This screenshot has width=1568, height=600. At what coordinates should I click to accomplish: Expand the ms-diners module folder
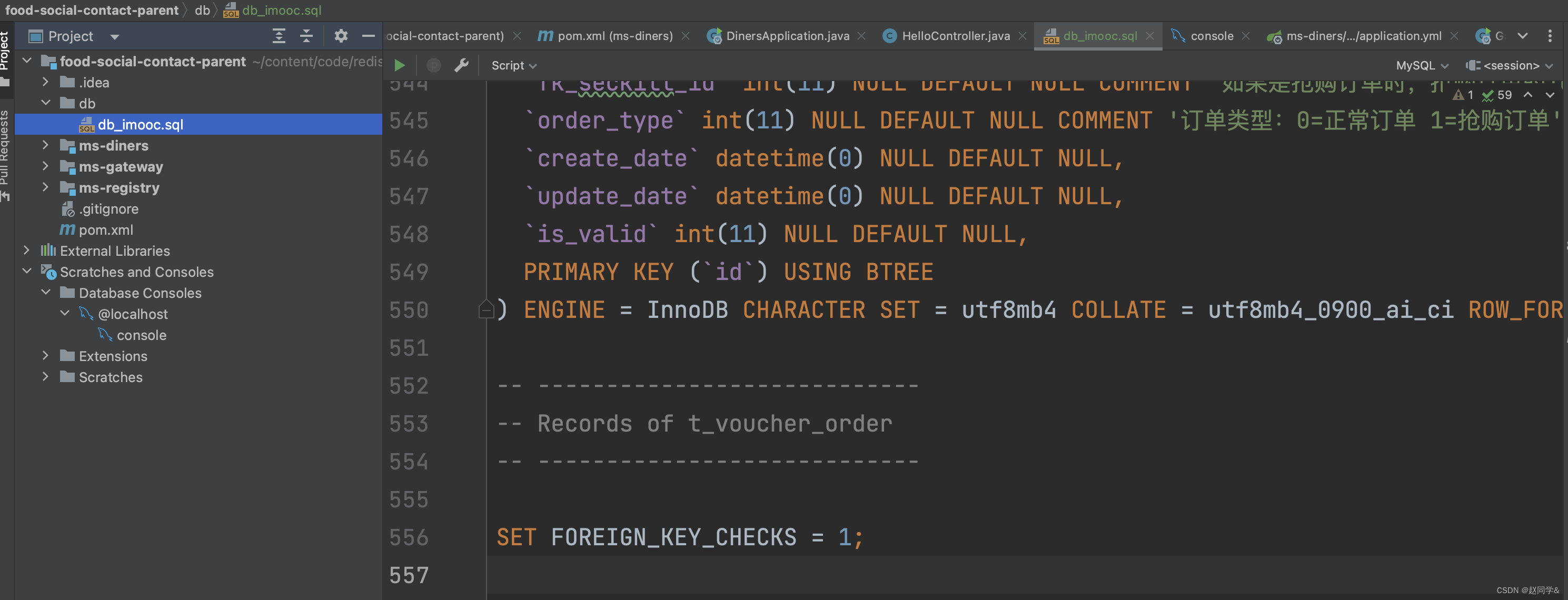[45, 145]
